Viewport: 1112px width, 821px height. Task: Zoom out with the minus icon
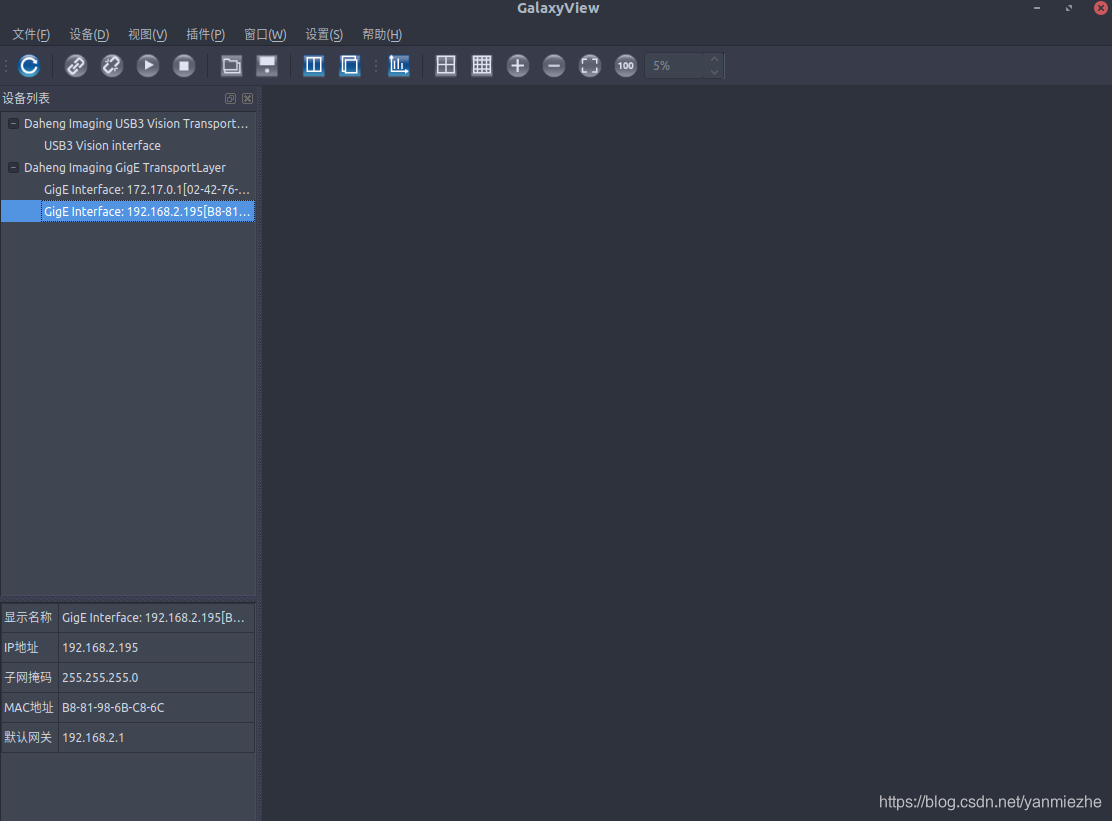point(554,65)
